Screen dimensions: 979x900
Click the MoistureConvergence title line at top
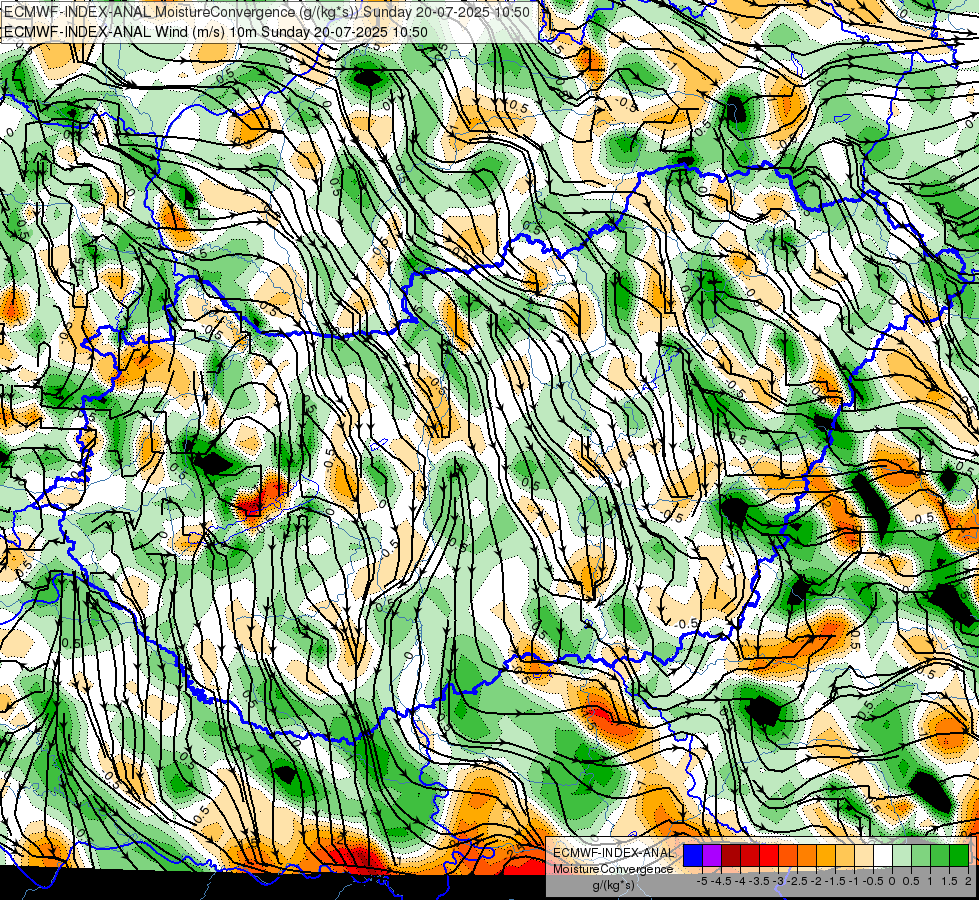267,12
